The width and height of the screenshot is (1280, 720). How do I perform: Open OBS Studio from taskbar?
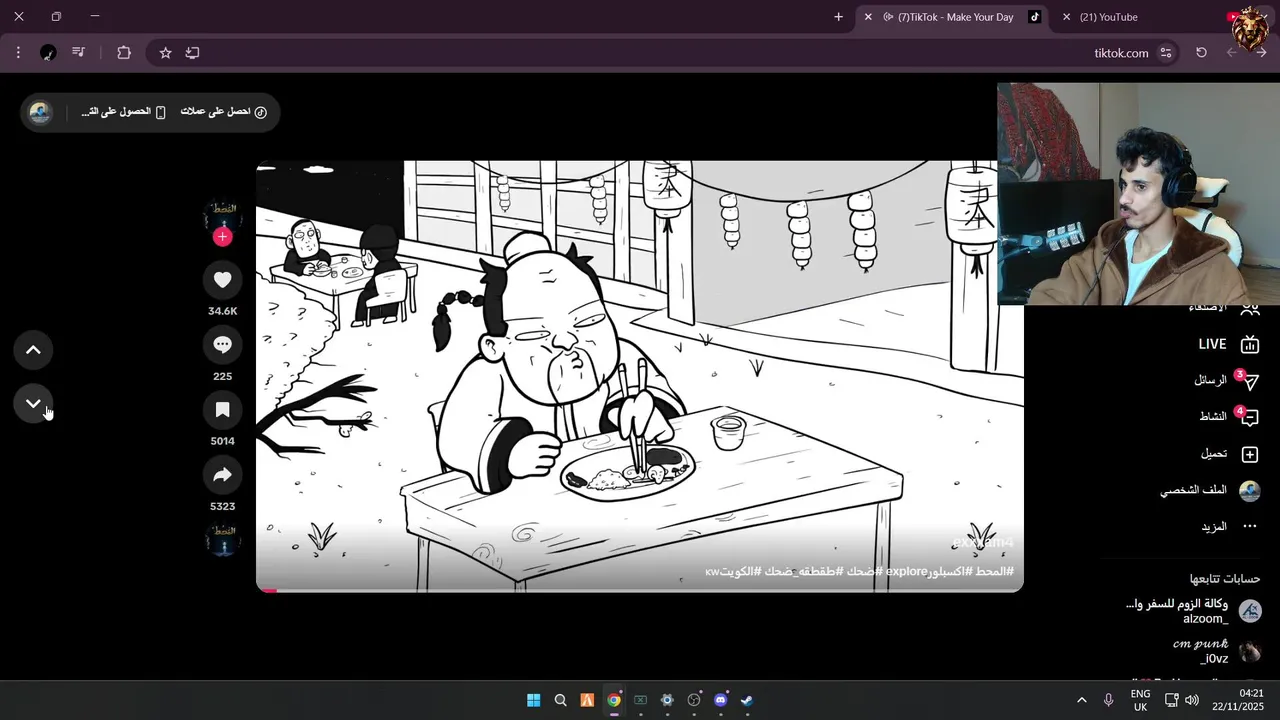(694, 700)
